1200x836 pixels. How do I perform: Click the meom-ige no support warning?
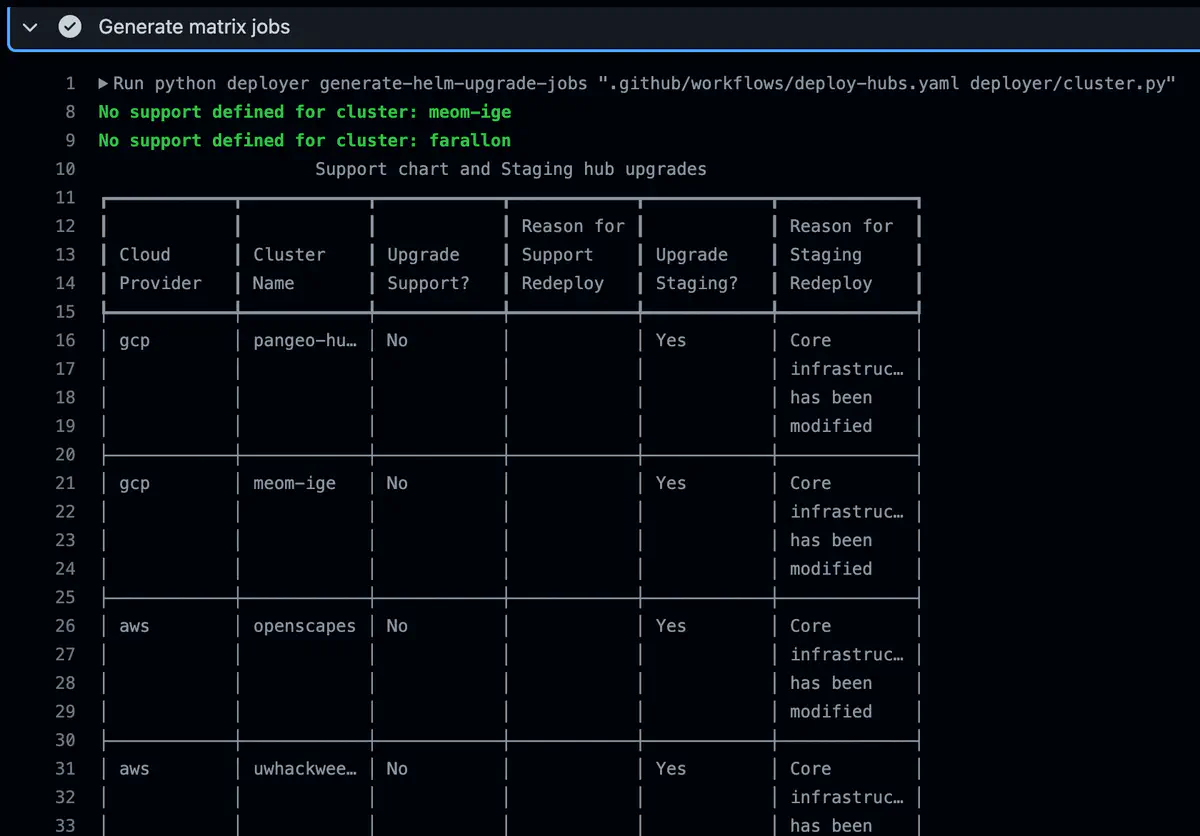pos(304,112)
